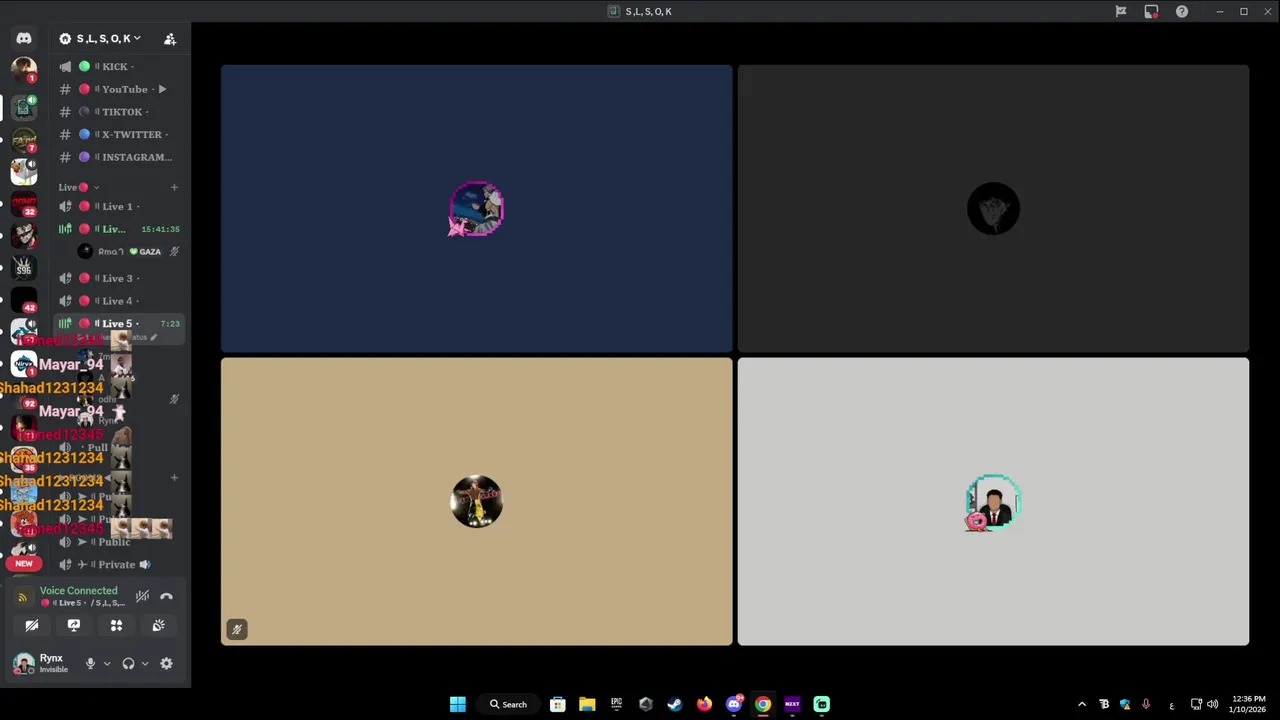
Task: Open the X-TWITTER text channel
Action: [x=118, y=134]
